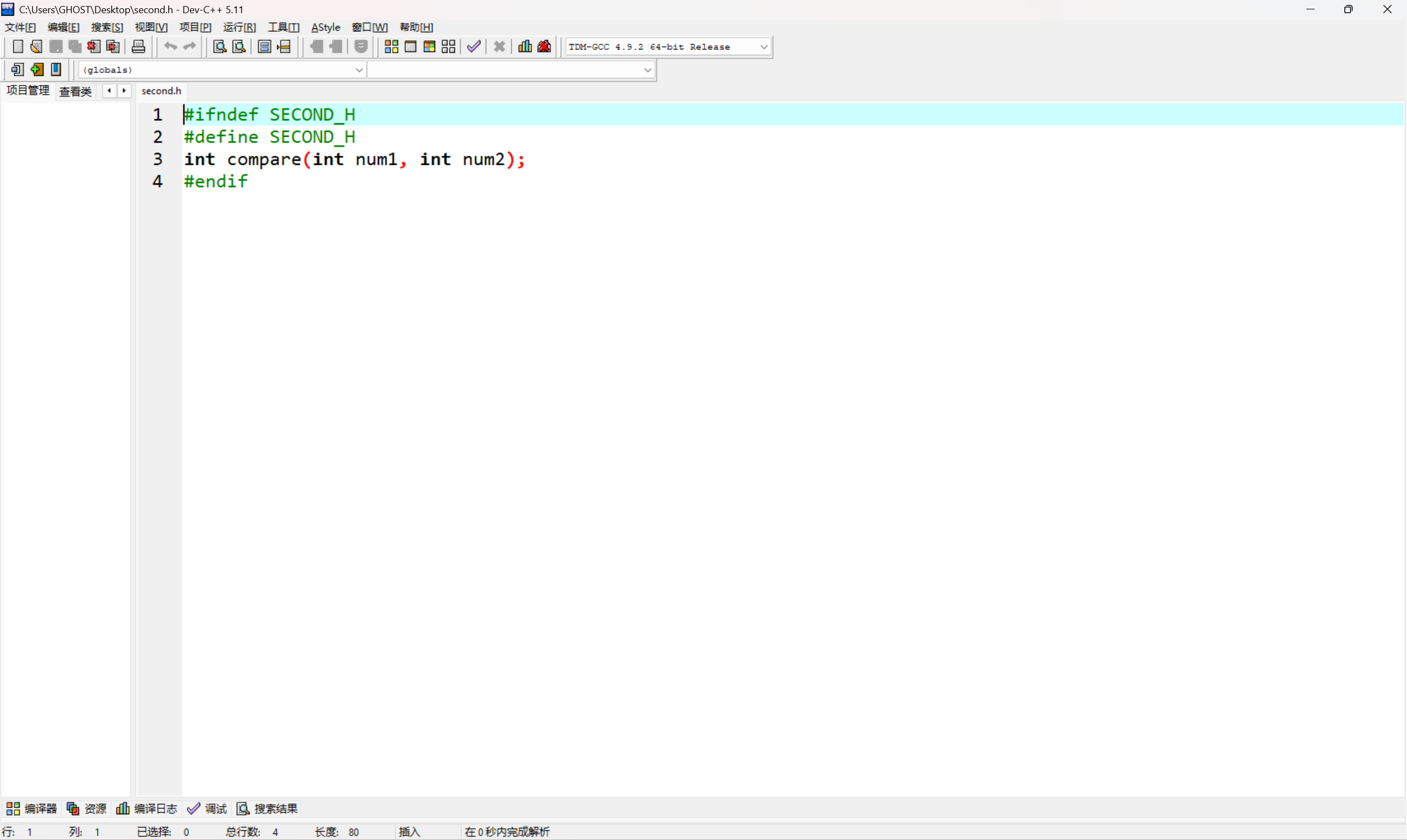
Task: Expand the empty members dropdown
Action: pyautogui.click(x=648, y=70)
